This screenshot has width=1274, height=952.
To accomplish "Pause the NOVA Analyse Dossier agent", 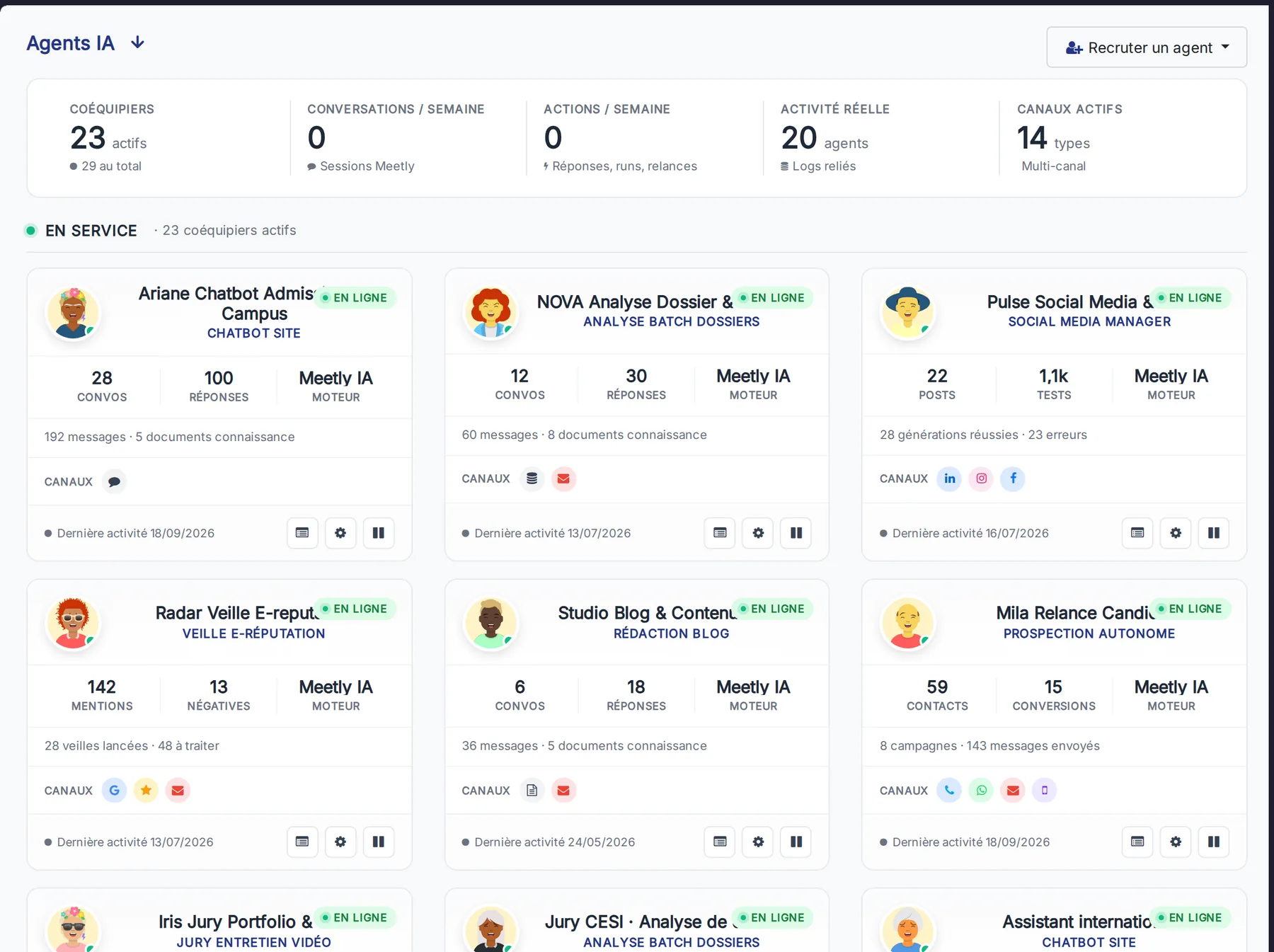I will coord(796,533).
